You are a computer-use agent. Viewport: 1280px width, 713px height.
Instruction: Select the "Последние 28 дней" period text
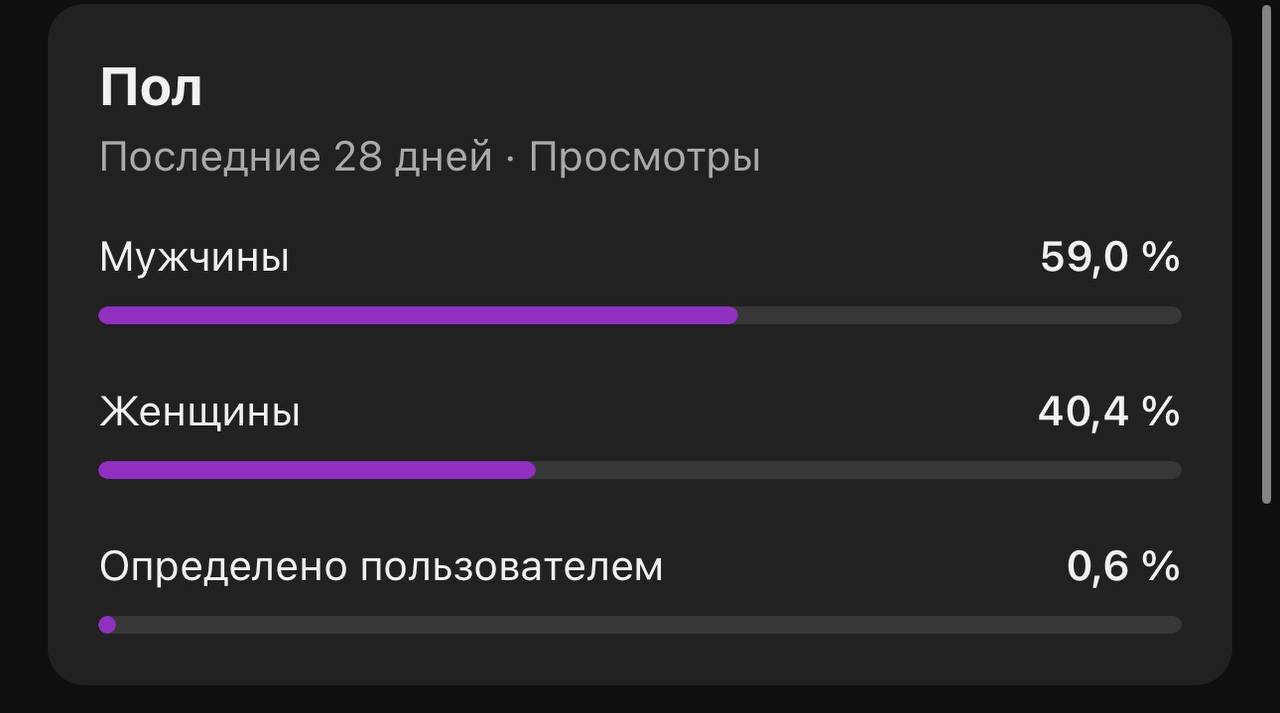click(x=296, y=157)
